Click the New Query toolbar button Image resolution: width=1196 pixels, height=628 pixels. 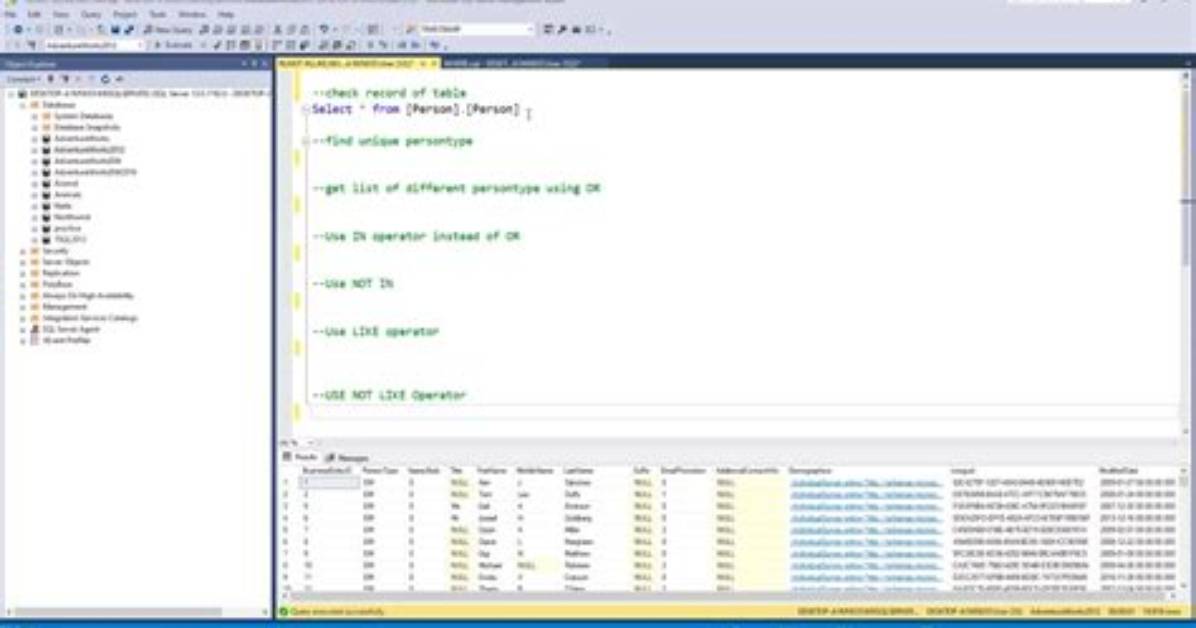[x=169, y=30]
